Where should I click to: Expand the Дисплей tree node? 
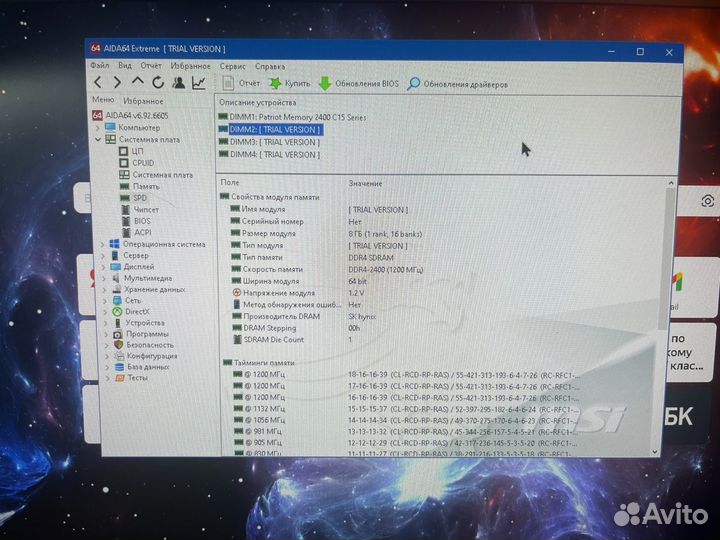pos(104,267)
